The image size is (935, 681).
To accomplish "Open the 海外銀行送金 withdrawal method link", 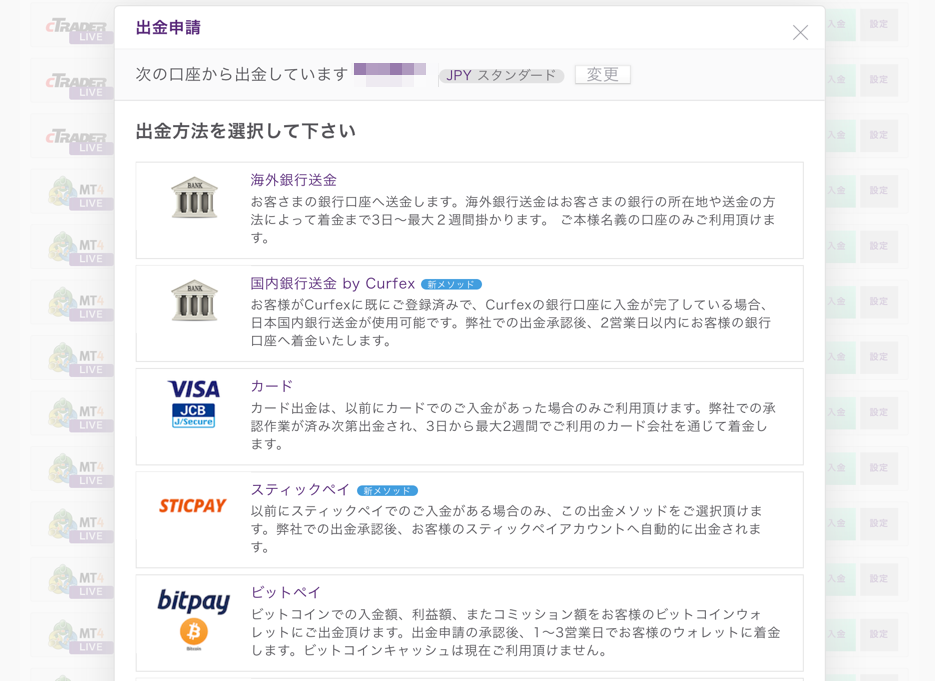I will (293, 180).
